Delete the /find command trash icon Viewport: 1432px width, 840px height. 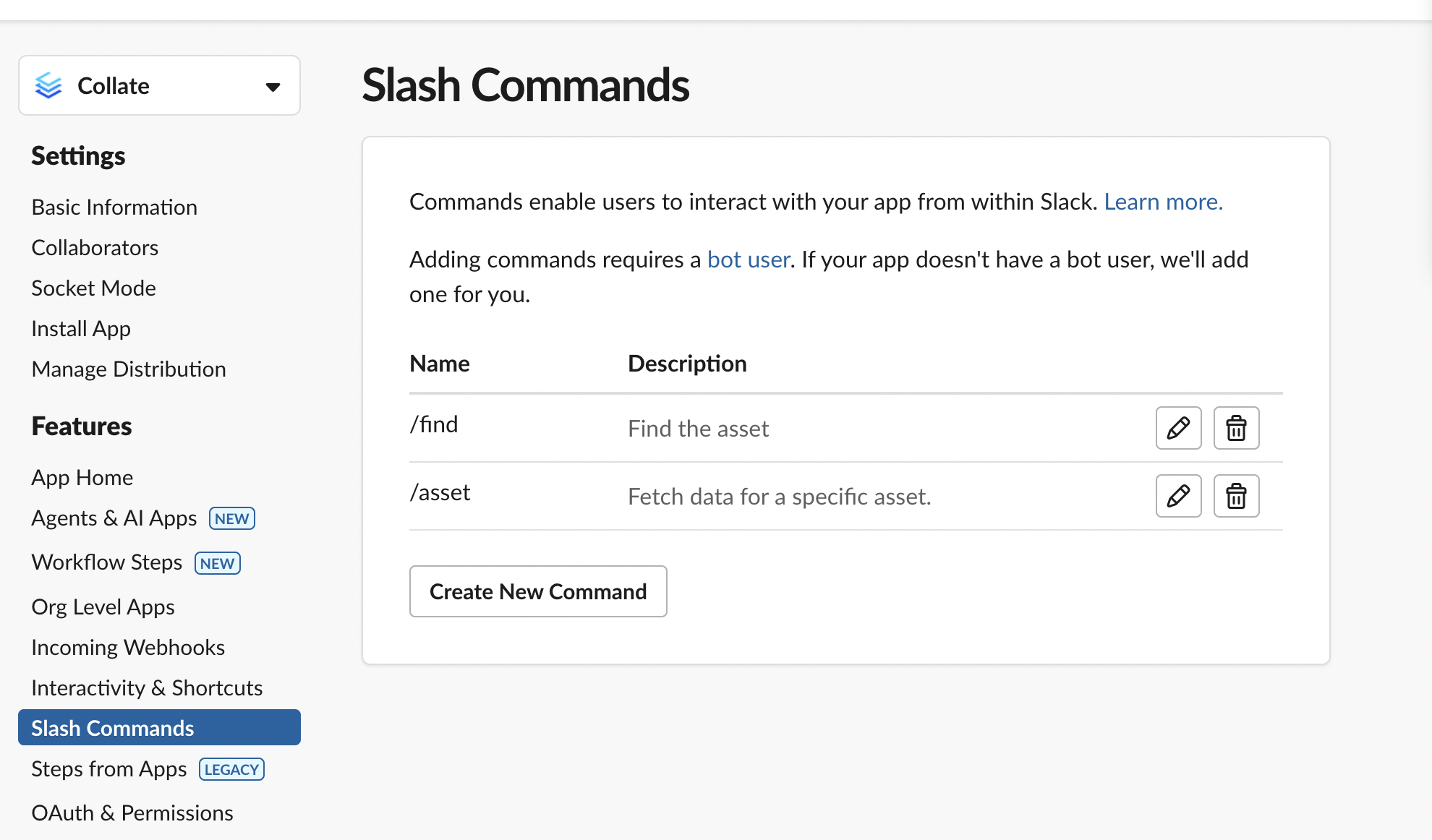(1236, 428)
